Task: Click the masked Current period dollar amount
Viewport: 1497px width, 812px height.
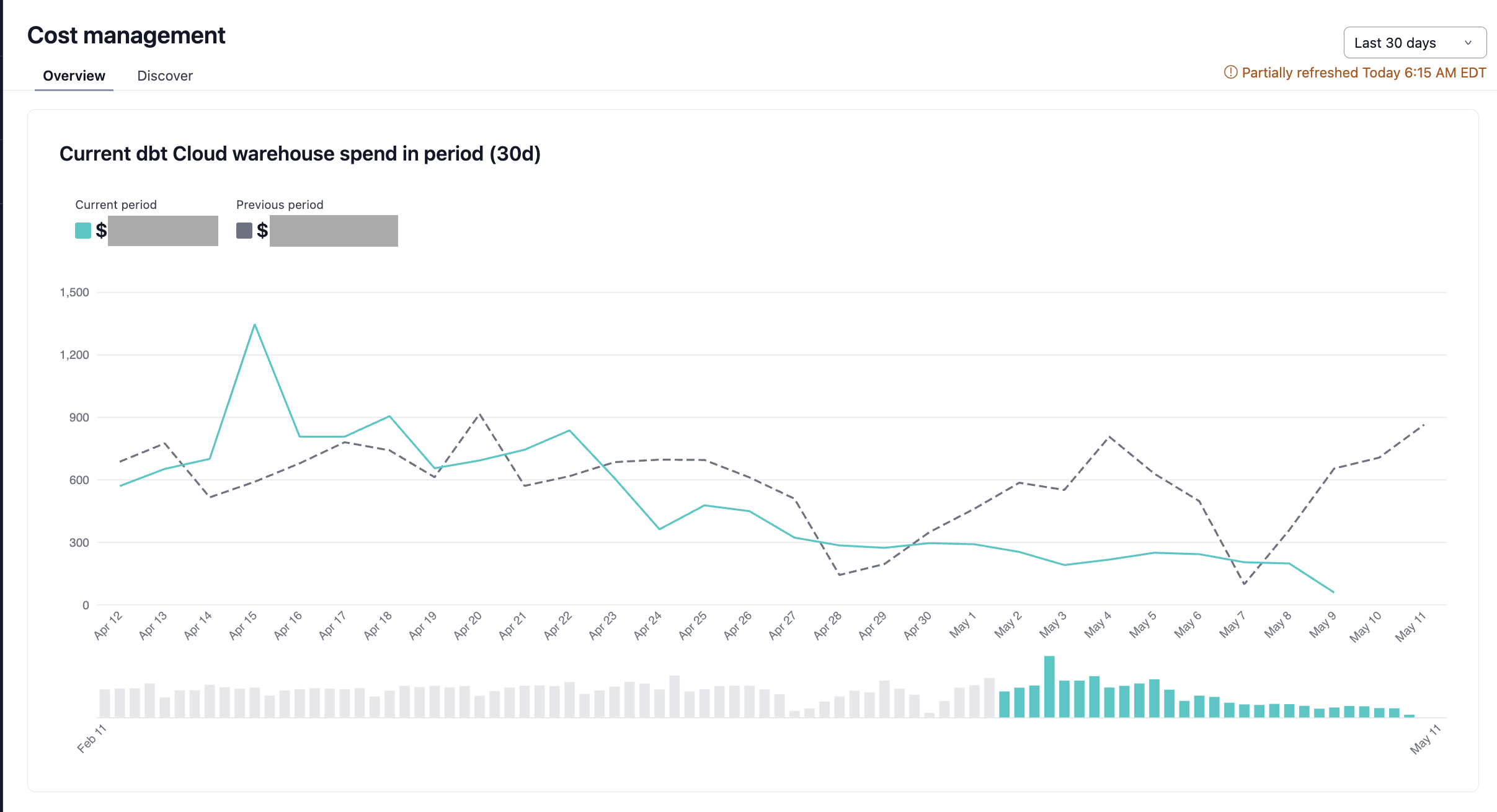Action: [x=162, y=231]
